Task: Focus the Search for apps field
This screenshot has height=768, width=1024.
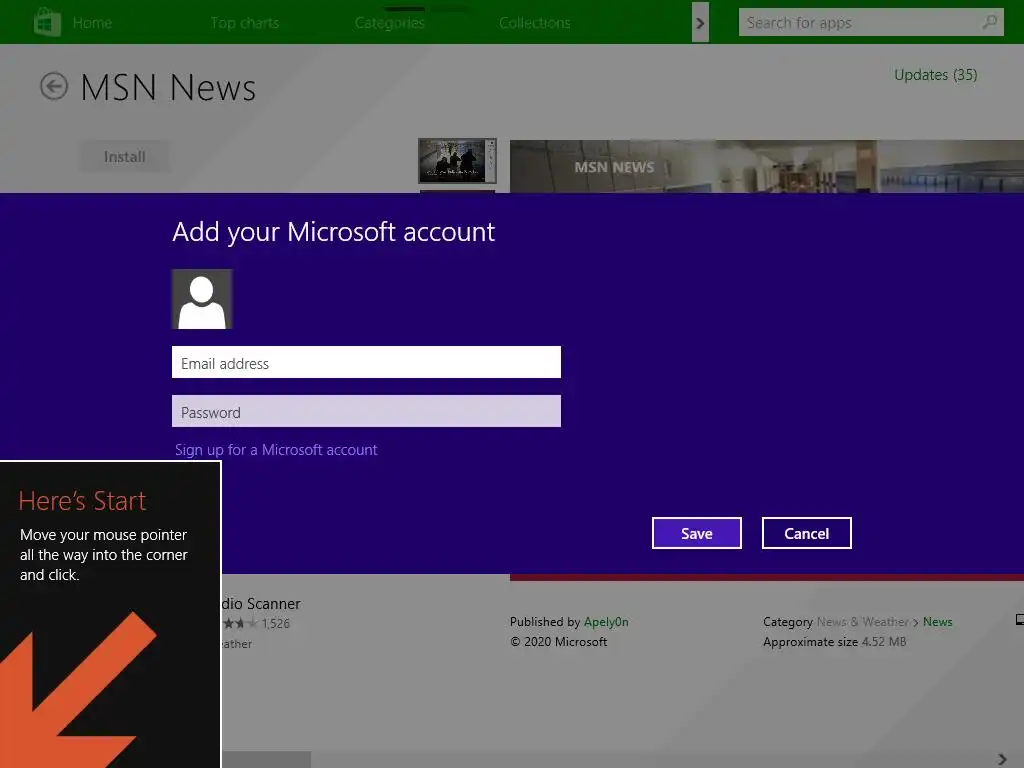Action: (871, 23)
